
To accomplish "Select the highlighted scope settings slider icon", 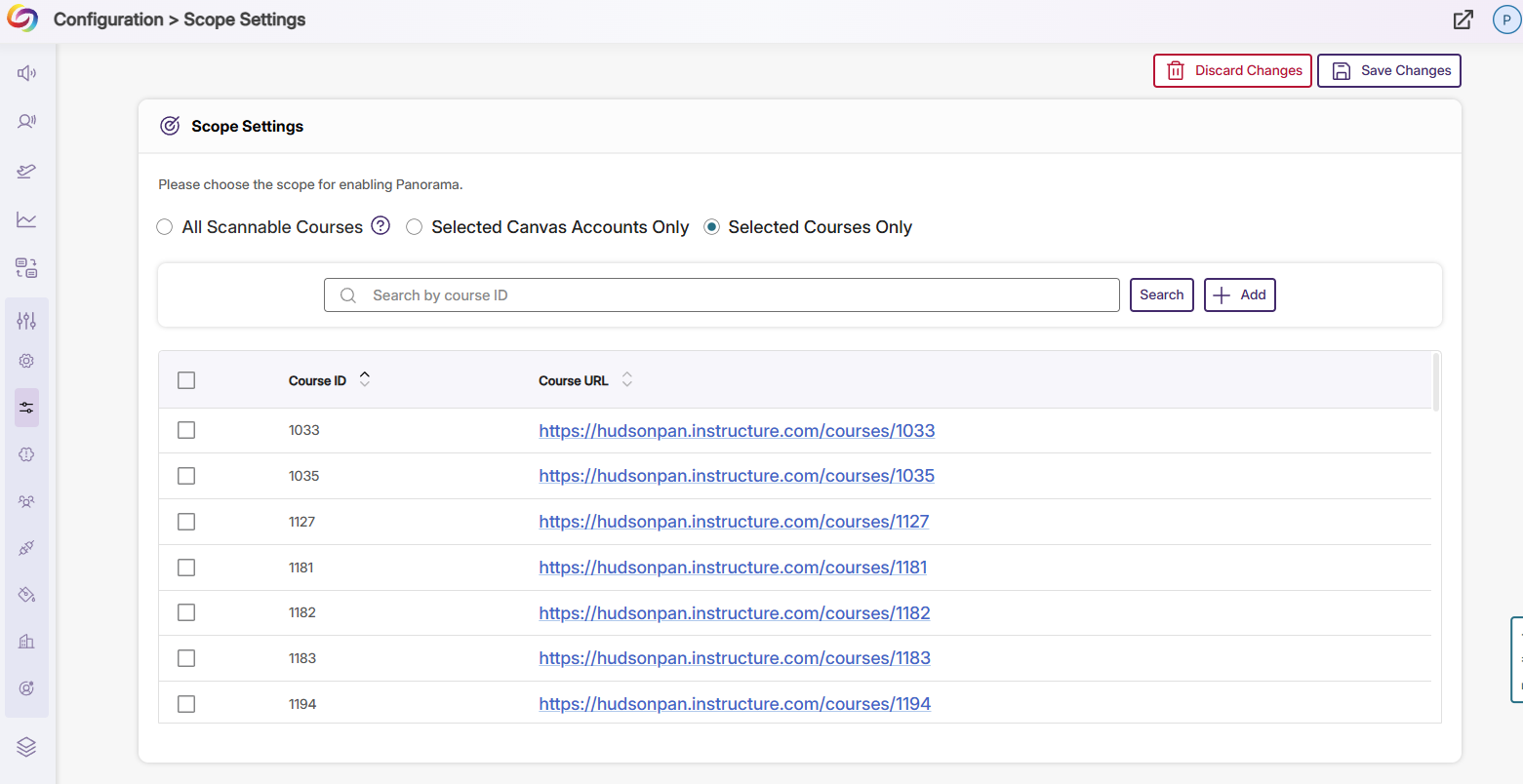I will pyautogui.click(x=26, y=408).
